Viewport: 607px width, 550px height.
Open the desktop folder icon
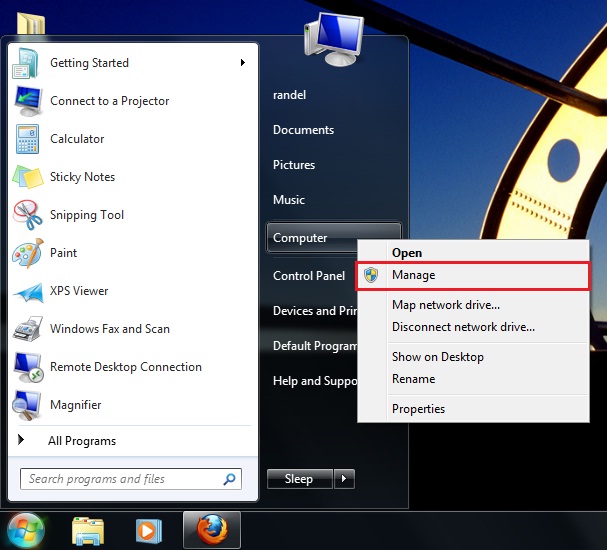[x=31, y=24]
